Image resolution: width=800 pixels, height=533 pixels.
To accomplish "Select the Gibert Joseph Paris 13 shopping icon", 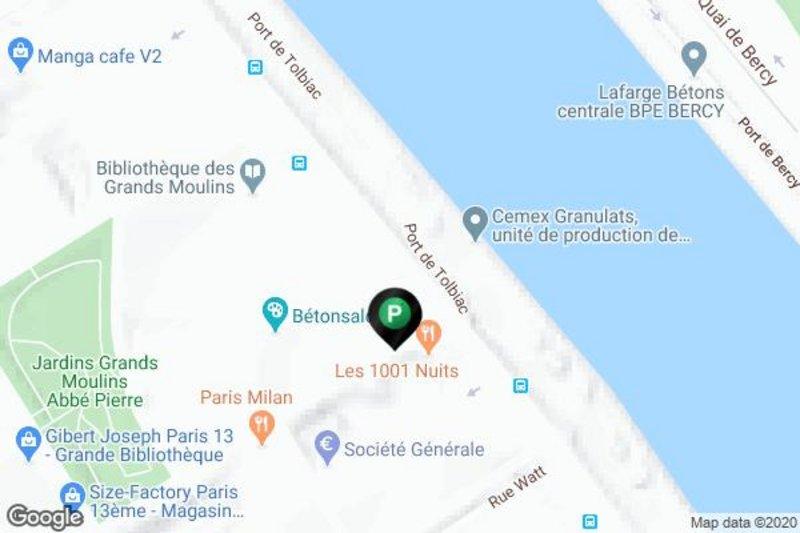I will pos(29,444).
